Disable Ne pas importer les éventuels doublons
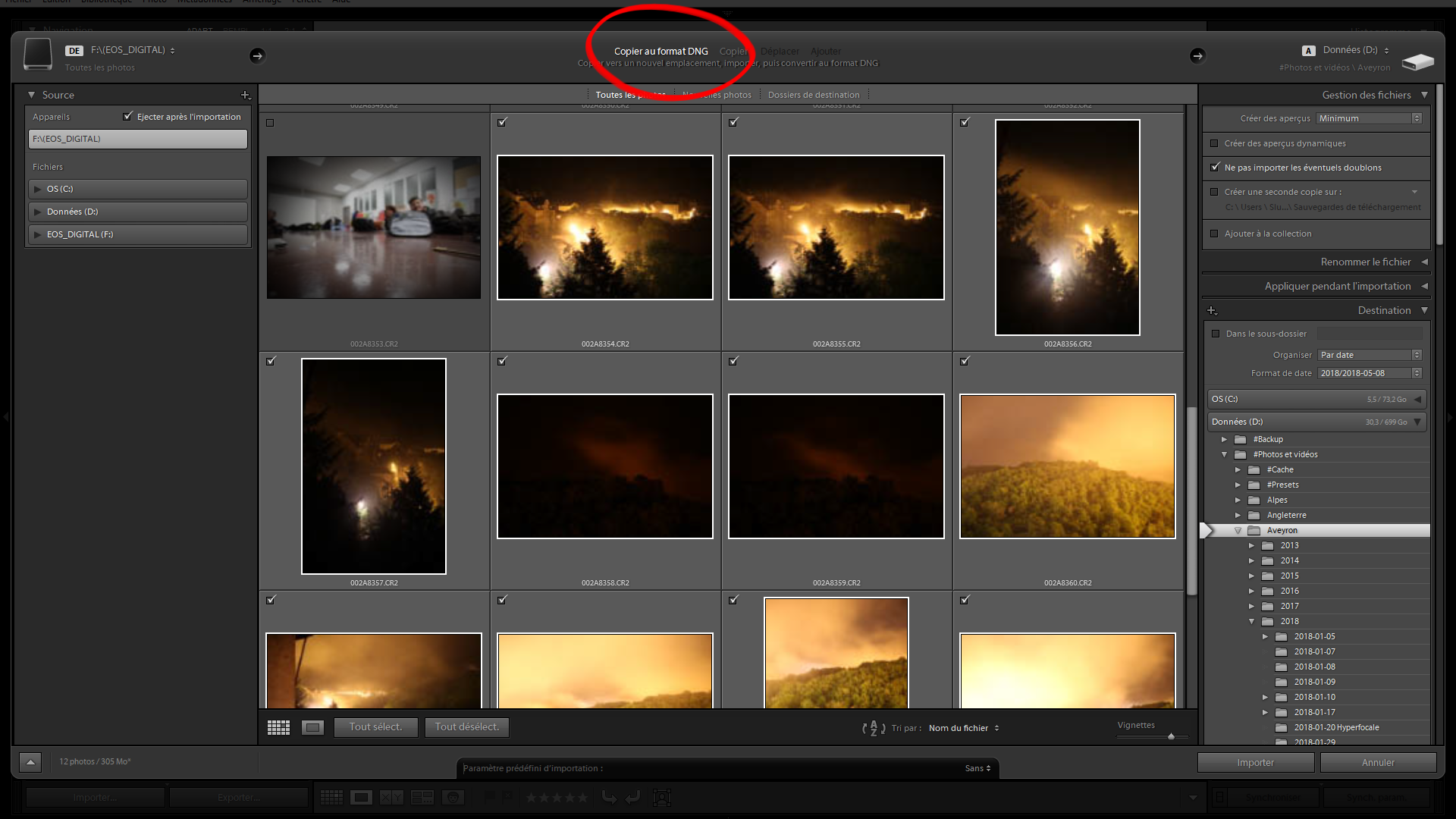 (1214, 168)
